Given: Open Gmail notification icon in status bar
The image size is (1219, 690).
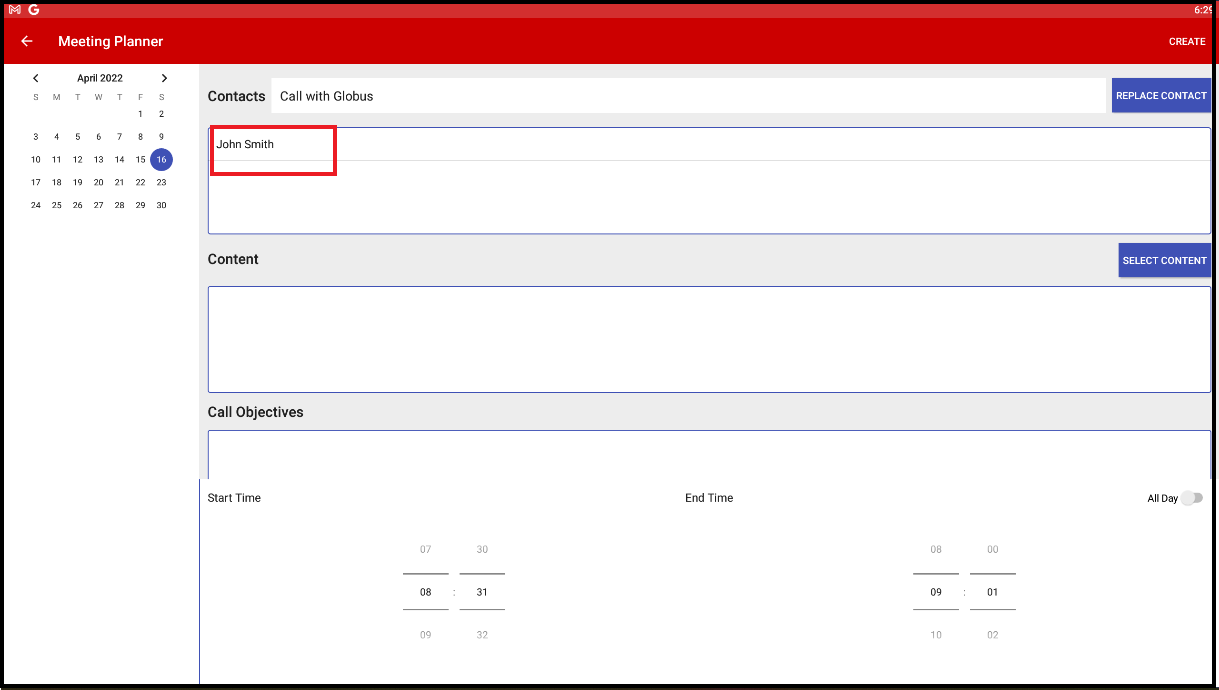Looking at the screenshot, I should [x=15, y=9].
